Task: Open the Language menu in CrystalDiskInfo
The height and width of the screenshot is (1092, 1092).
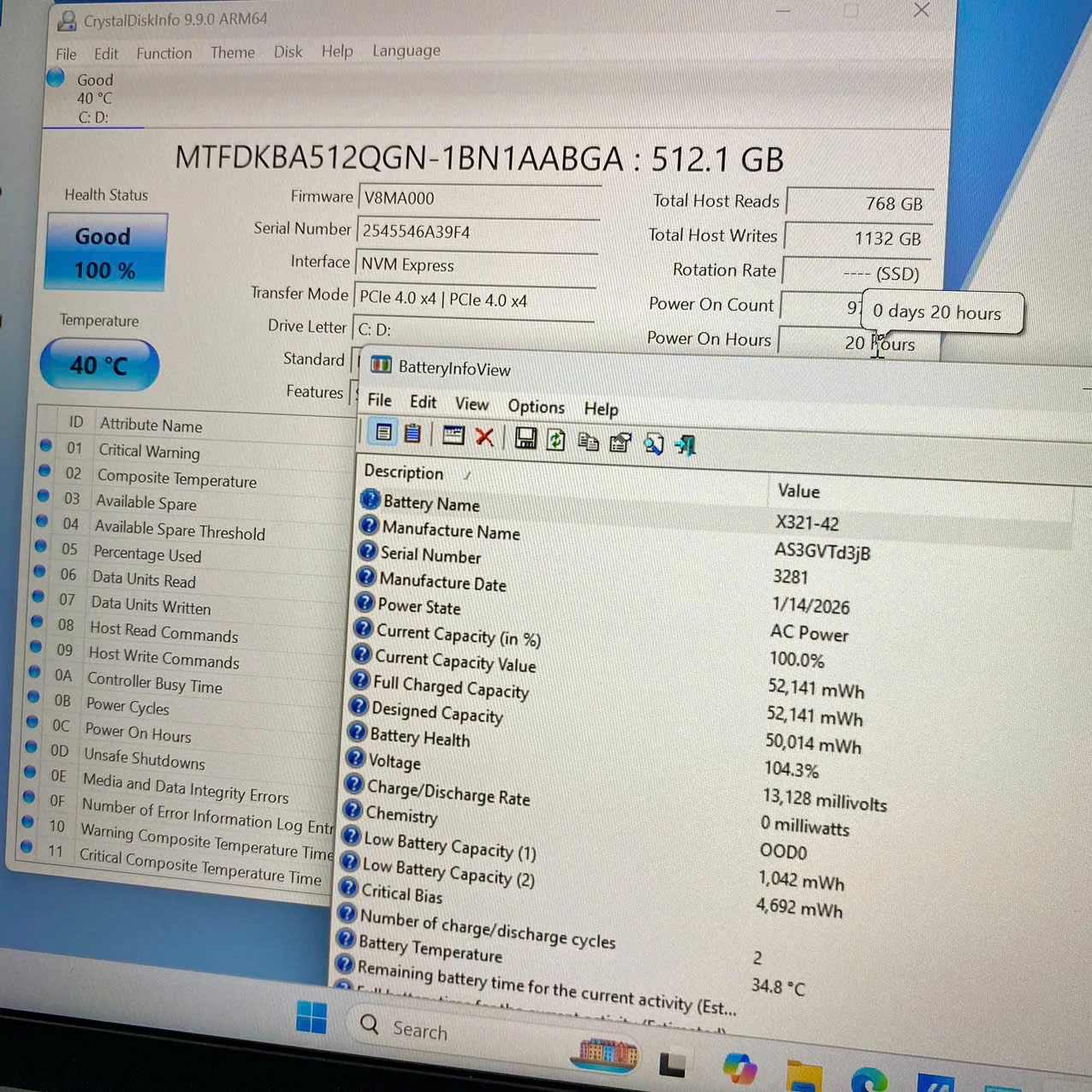Action: point(407,50)
